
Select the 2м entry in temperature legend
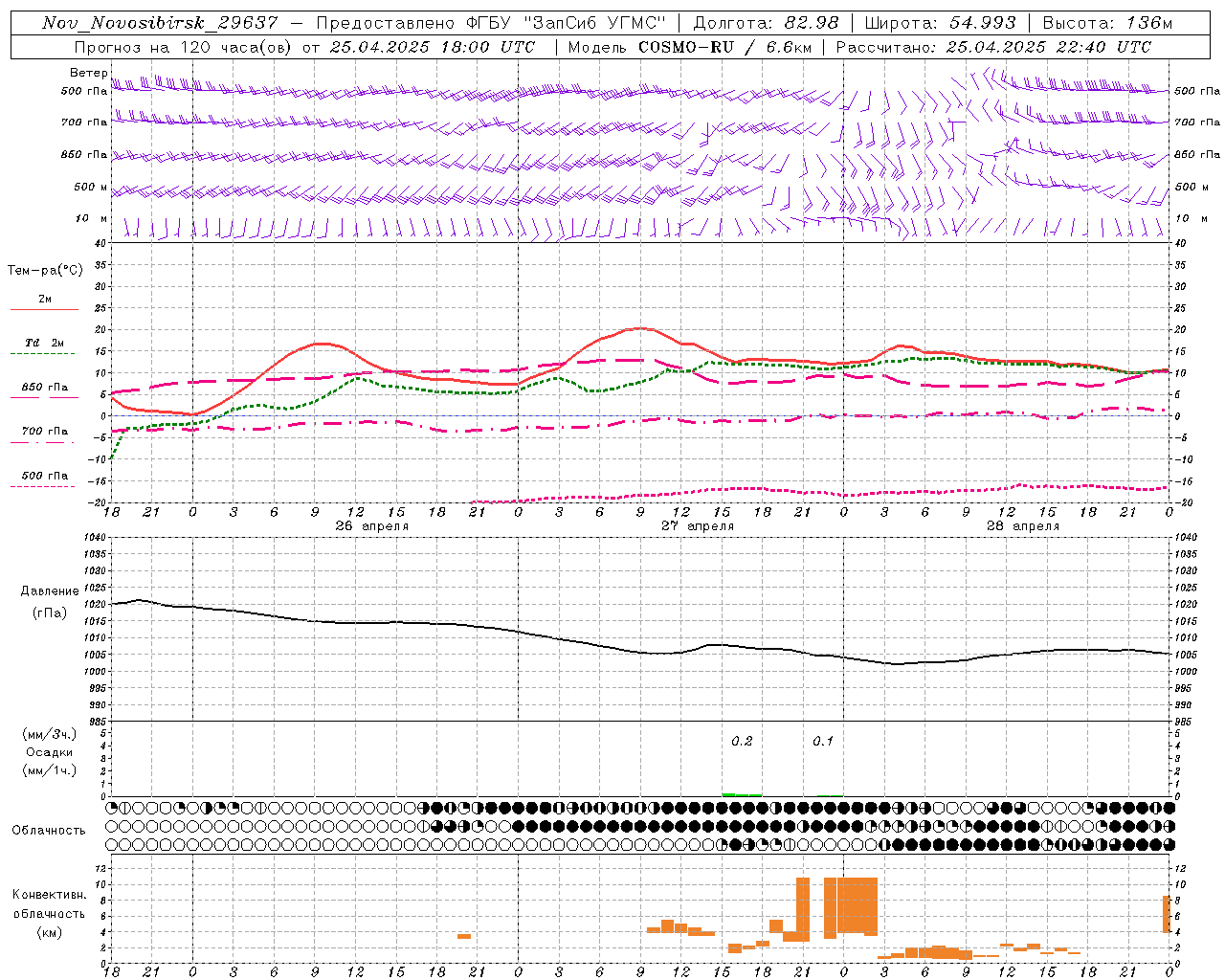45,300
